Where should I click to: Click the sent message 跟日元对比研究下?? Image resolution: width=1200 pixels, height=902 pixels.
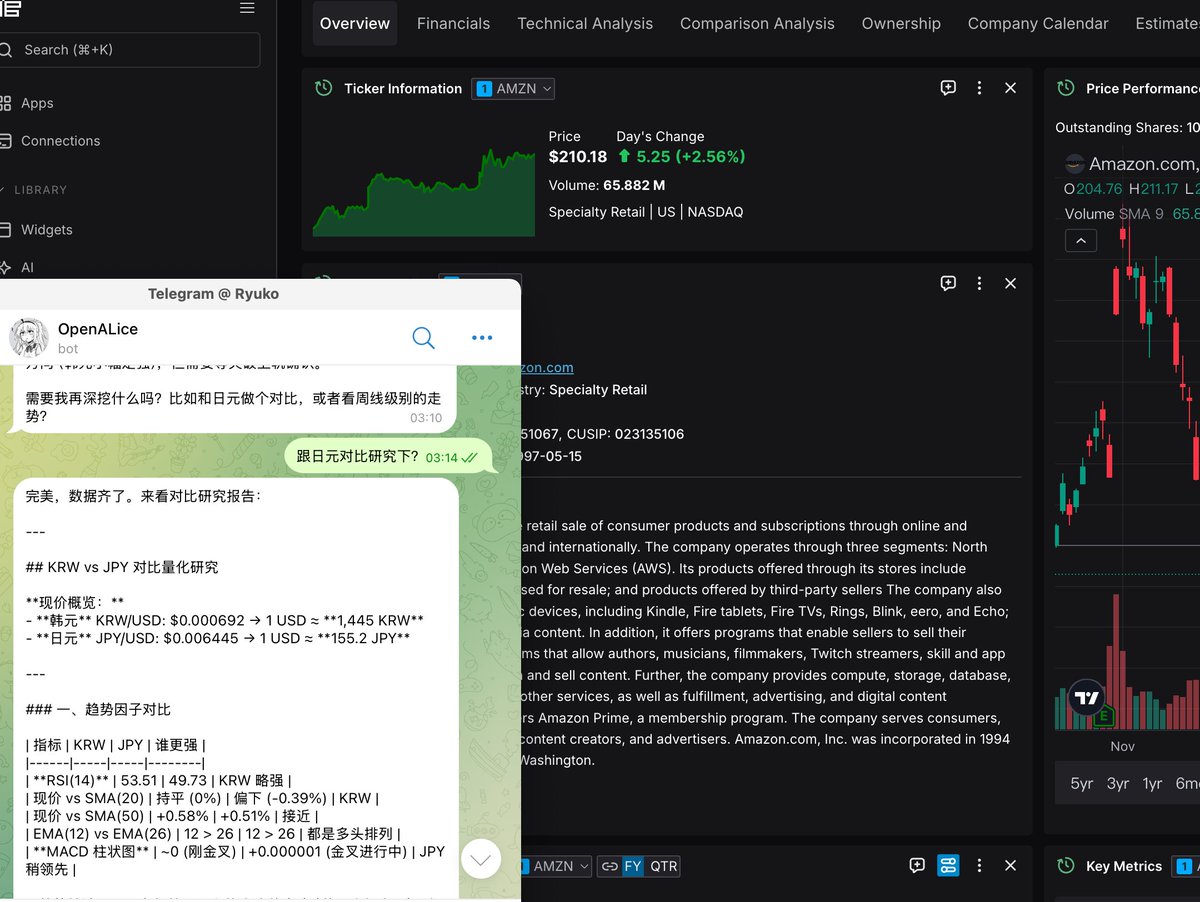[387, 456]
